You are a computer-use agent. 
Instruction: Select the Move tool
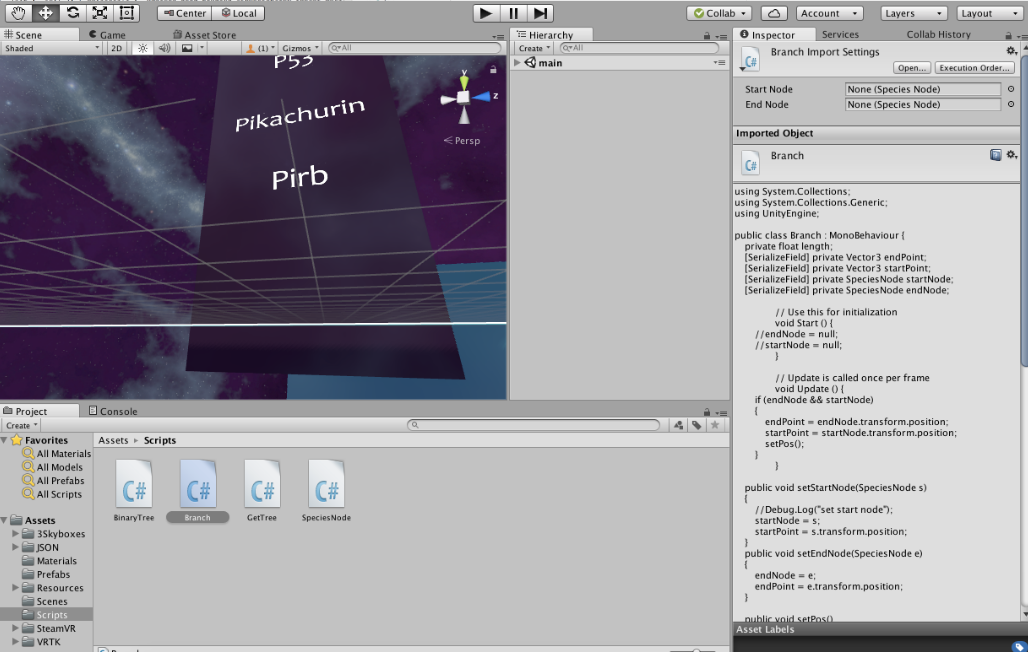[x=45, y=12]
